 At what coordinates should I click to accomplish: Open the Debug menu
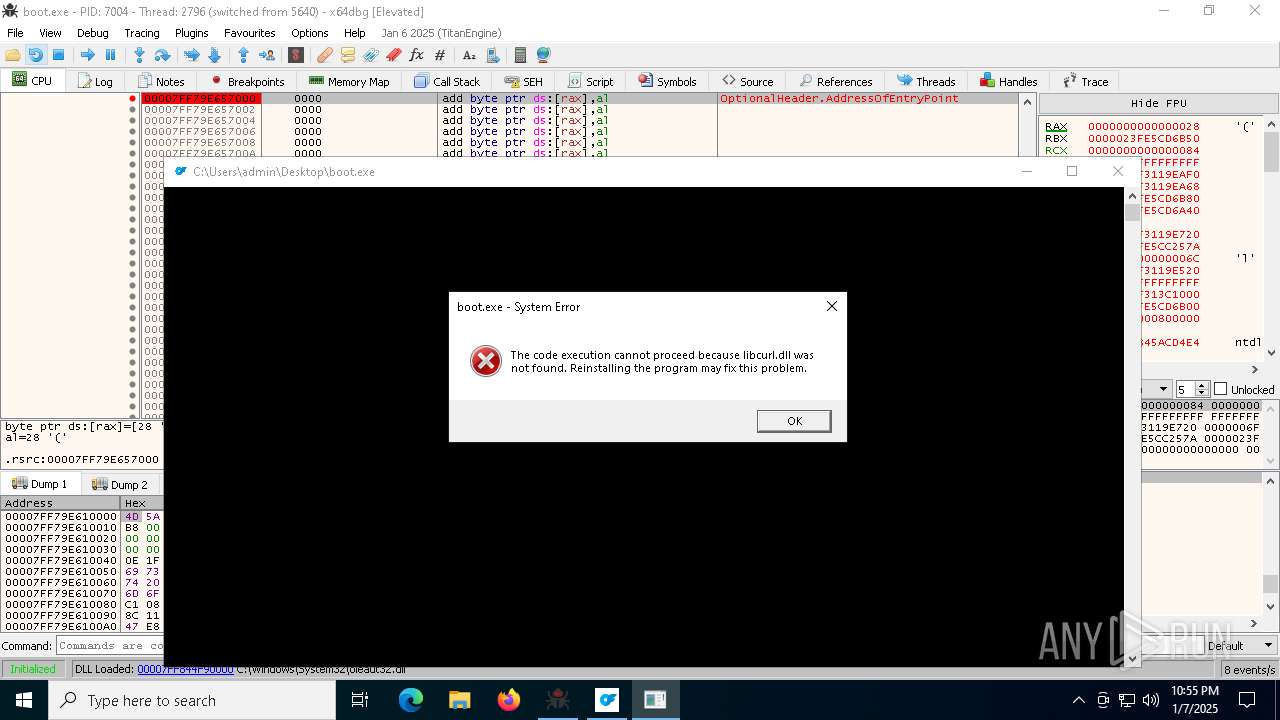click(93, 33)
